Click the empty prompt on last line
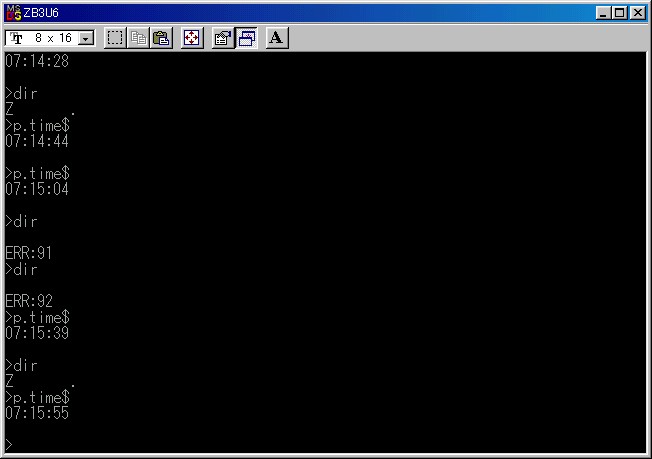The image size is (652, 459). (9, 444)
